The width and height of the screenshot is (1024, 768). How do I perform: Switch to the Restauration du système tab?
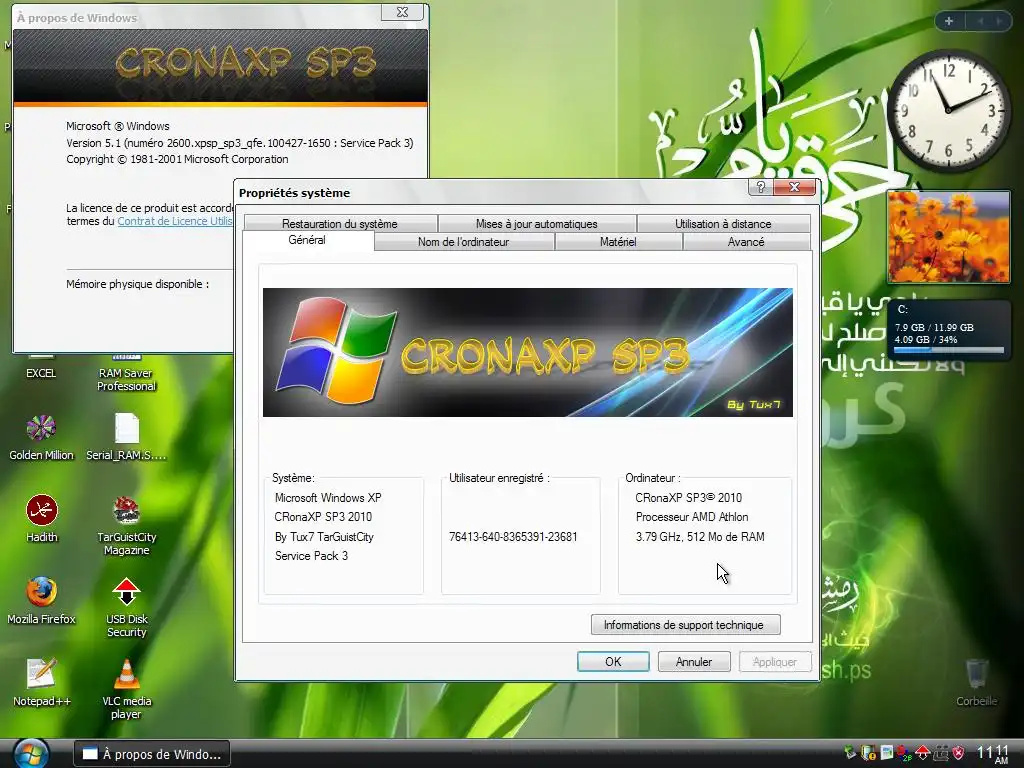pos(340,224)
